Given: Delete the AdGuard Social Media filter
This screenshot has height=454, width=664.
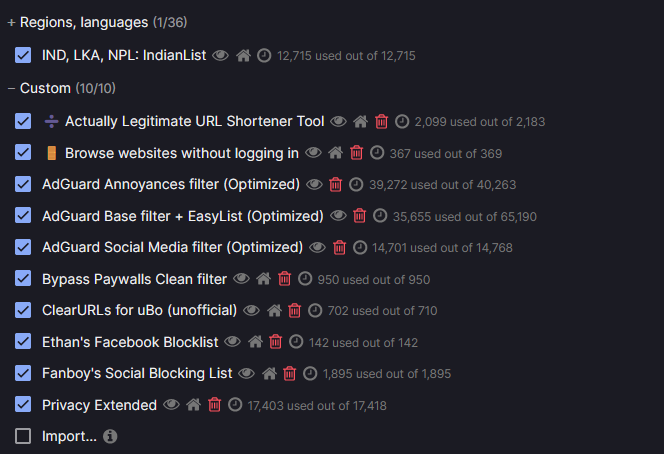Looking at the screenshot, I should pos(339,247).
